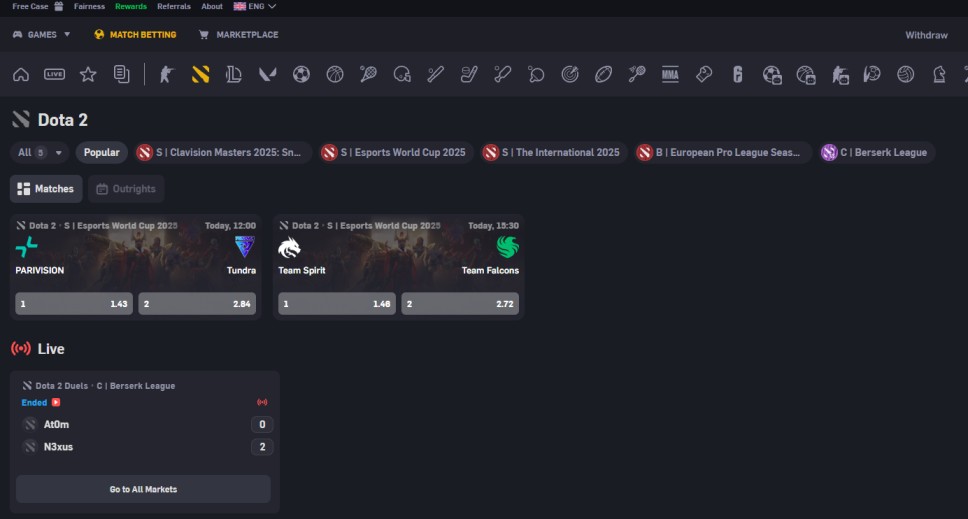Click the live broadcast indicator in Berserk card
Viewport: 968px width, 519px height.
click(262, 402)
